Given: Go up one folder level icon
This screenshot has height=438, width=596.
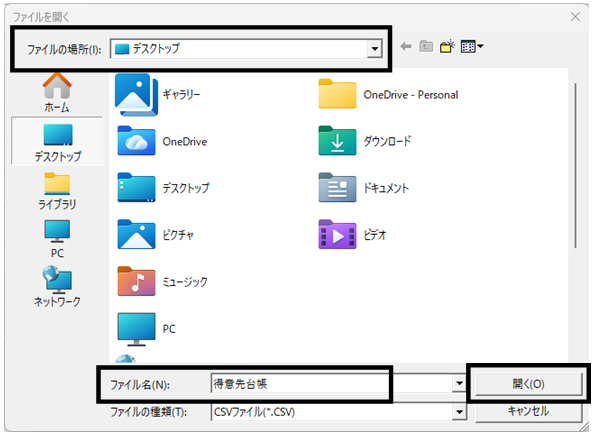Looking at the screenshot, I should (426, 46).
